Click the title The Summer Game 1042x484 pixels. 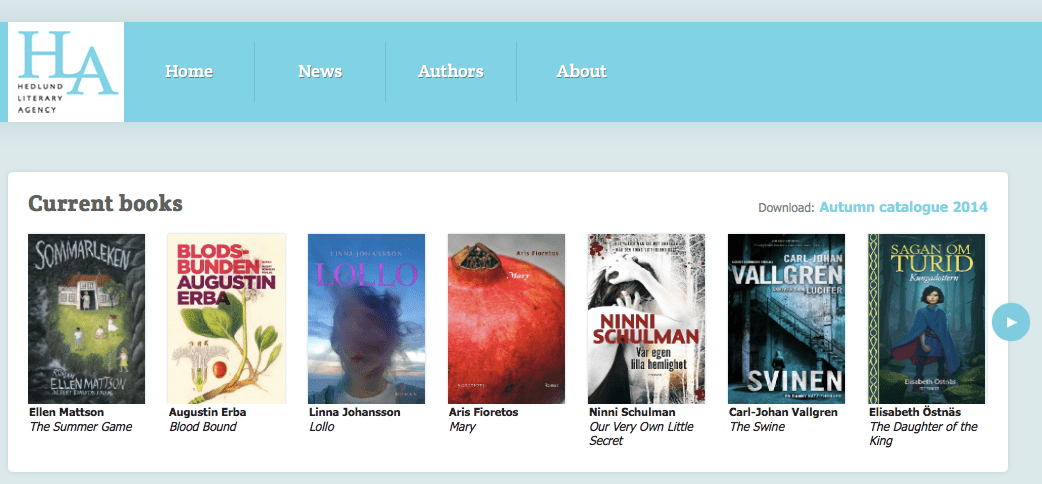click(x=80, y=427)
